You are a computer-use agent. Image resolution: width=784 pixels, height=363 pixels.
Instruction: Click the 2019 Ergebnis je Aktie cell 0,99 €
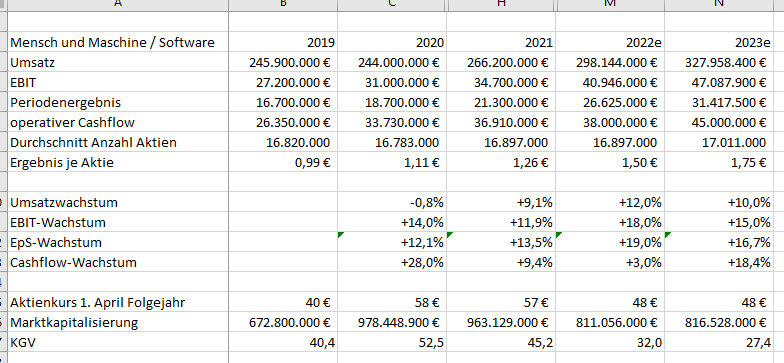click(x=283, y=162)
